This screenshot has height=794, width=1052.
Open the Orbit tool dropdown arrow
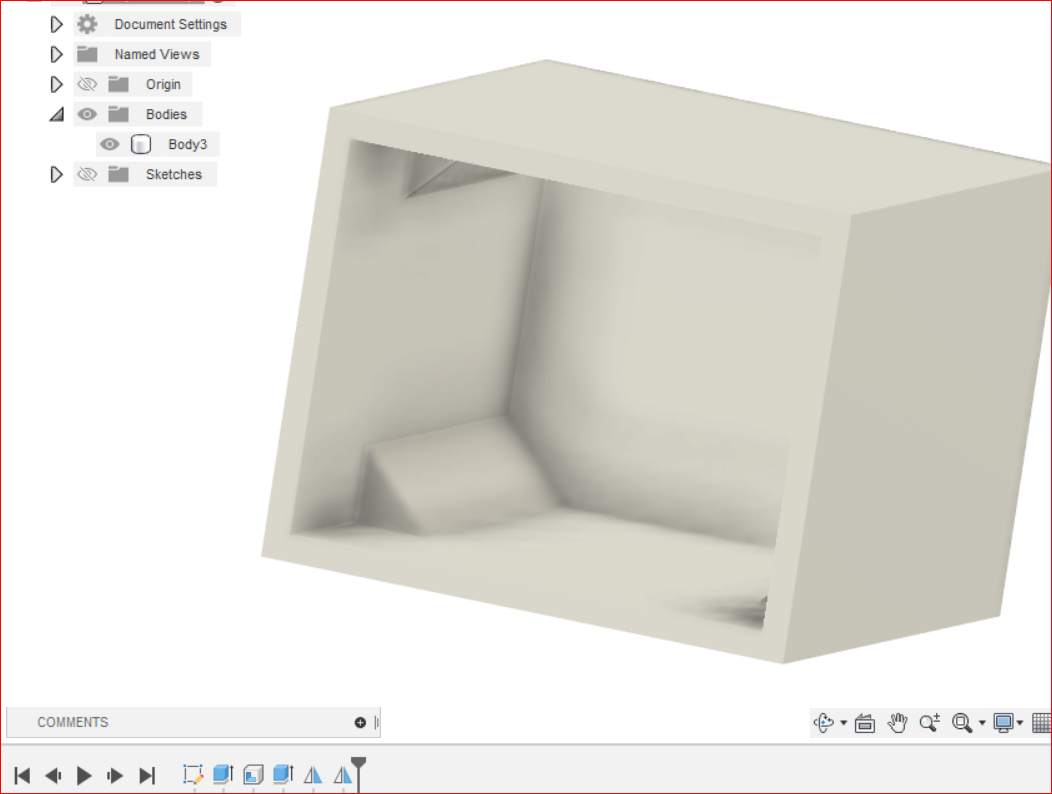[844, 722]
